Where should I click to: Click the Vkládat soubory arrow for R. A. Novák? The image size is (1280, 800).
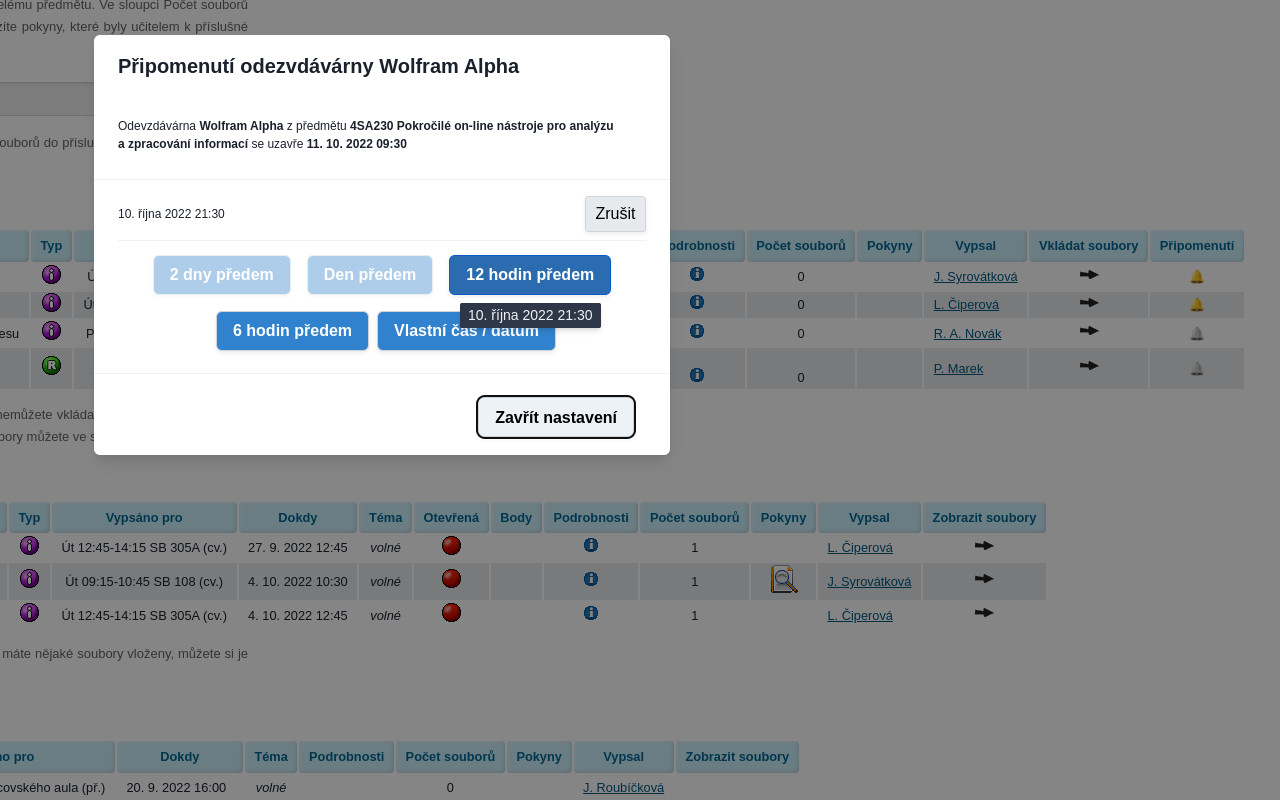pos(1089,331)
